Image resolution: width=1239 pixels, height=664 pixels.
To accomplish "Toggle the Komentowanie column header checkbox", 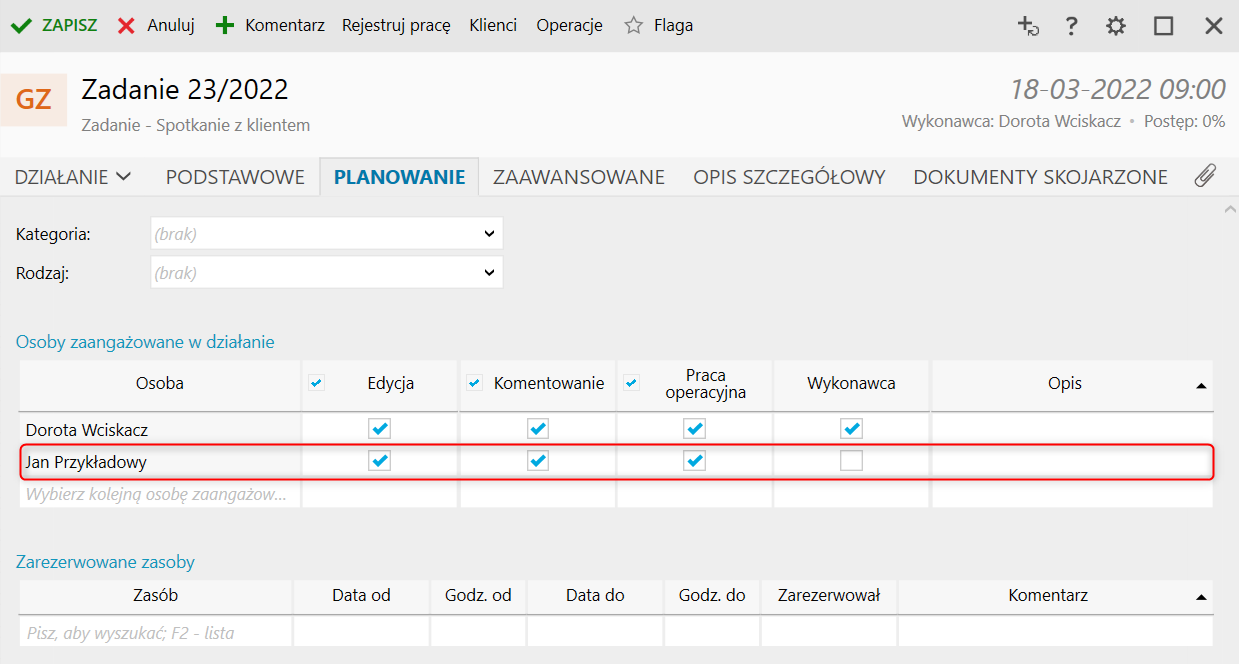I will tap(475, 383).
